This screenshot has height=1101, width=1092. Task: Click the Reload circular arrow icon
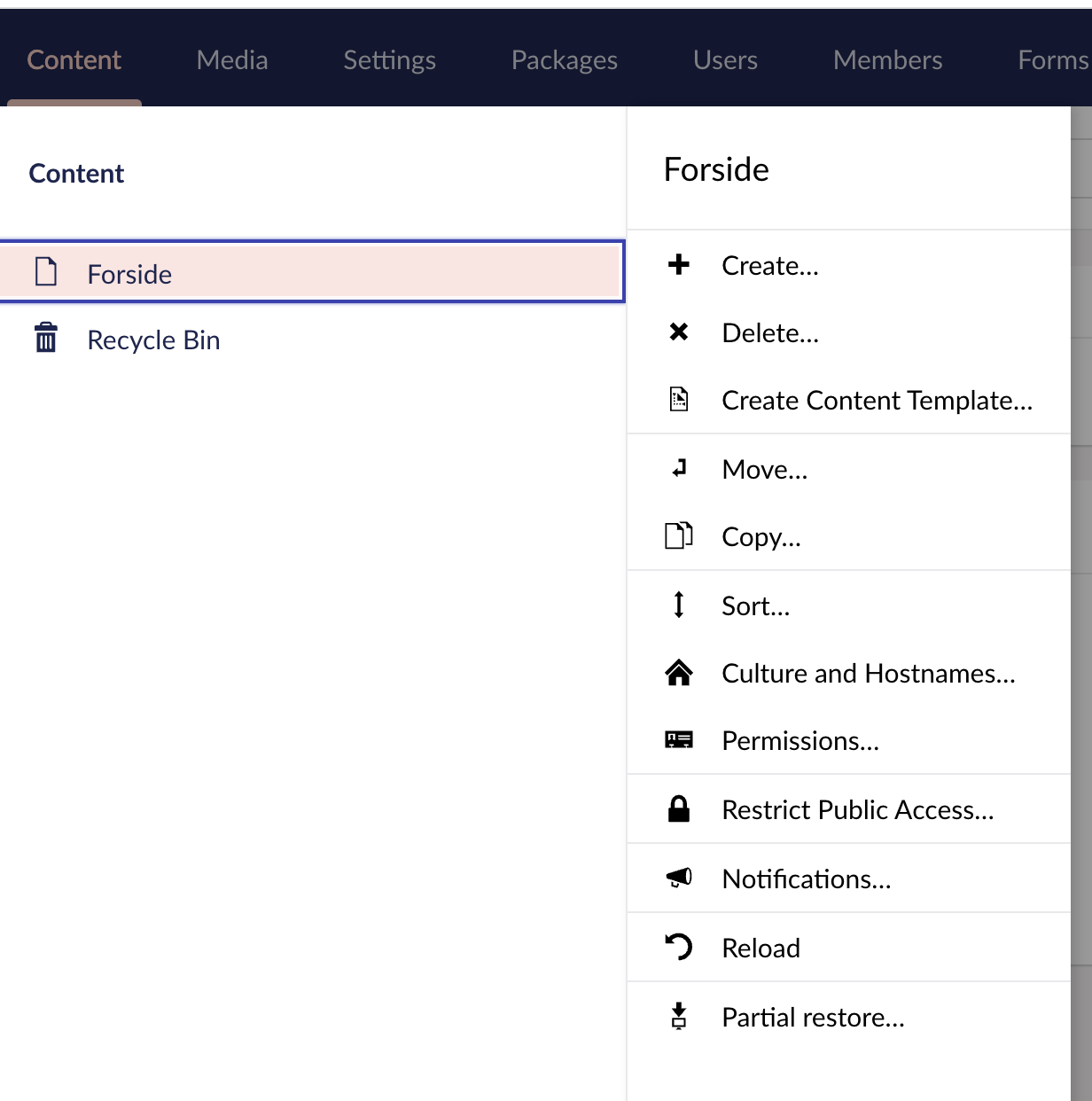tap(679, 947)
